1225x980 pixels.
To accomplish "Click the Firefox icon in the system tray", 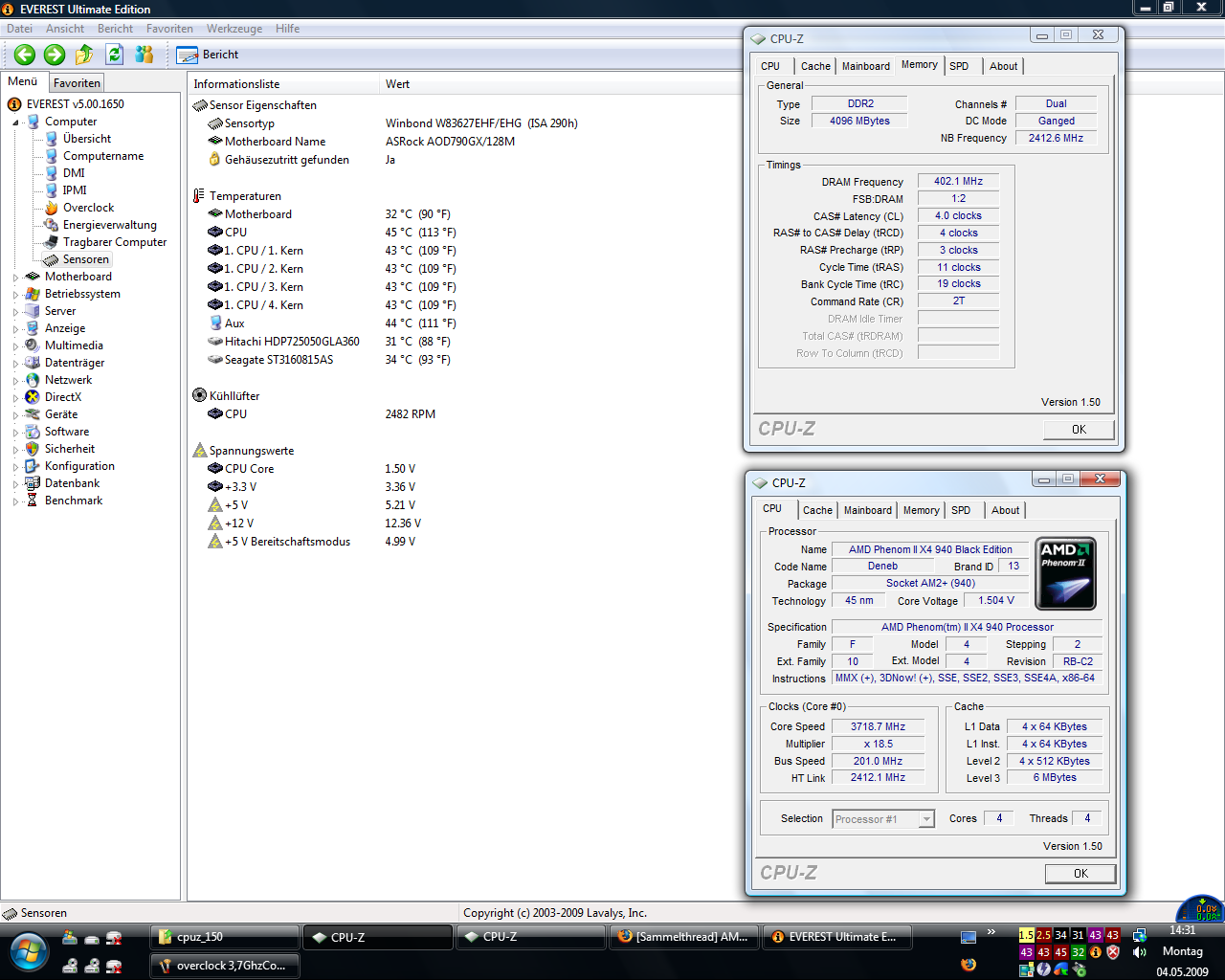I will (x=969, y=964).
